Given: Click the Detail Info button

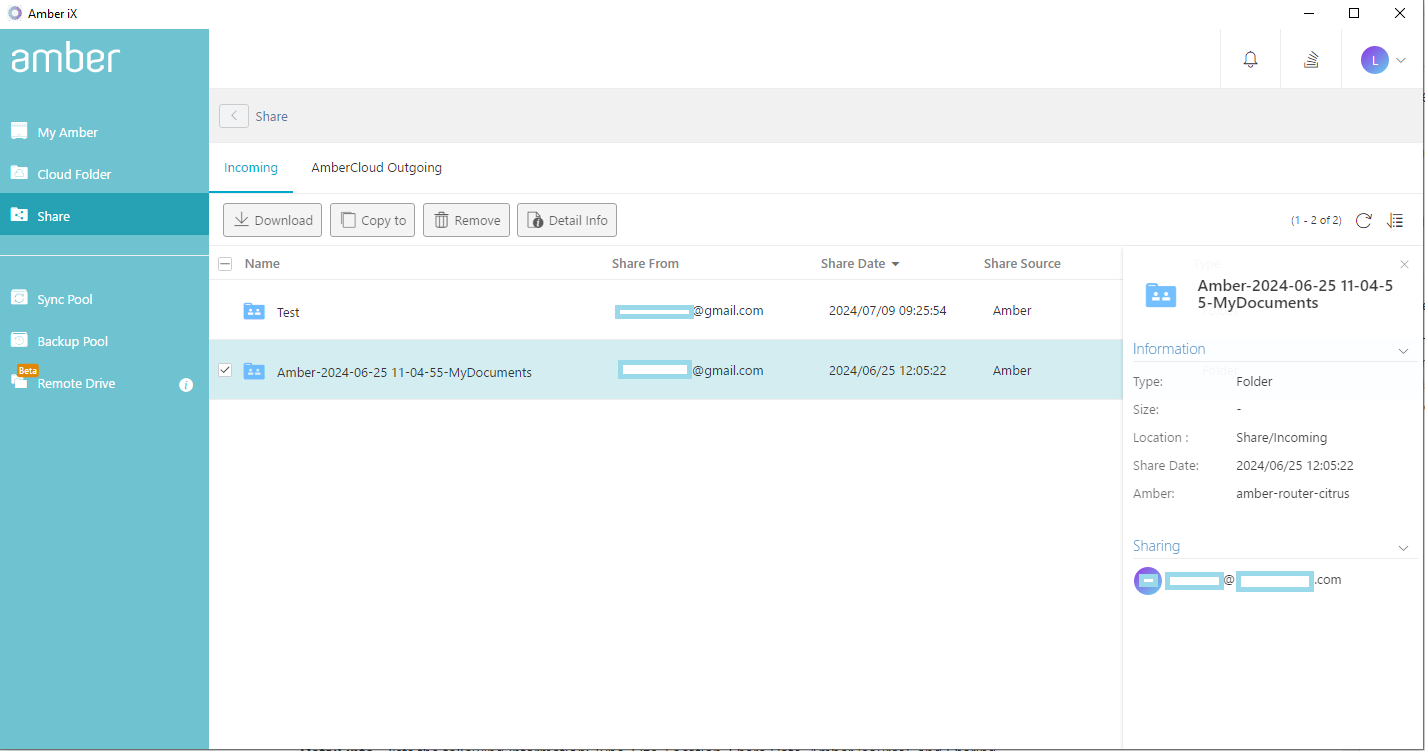Looking at the screenshot, I should click(567, 220).
